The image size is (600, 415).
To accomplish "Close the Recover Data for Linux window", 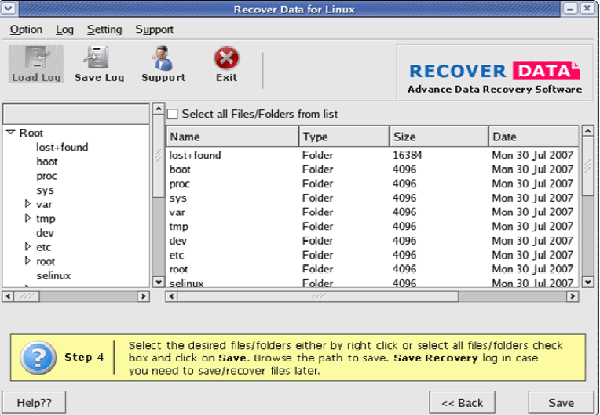I will click(x=587, y=8).
